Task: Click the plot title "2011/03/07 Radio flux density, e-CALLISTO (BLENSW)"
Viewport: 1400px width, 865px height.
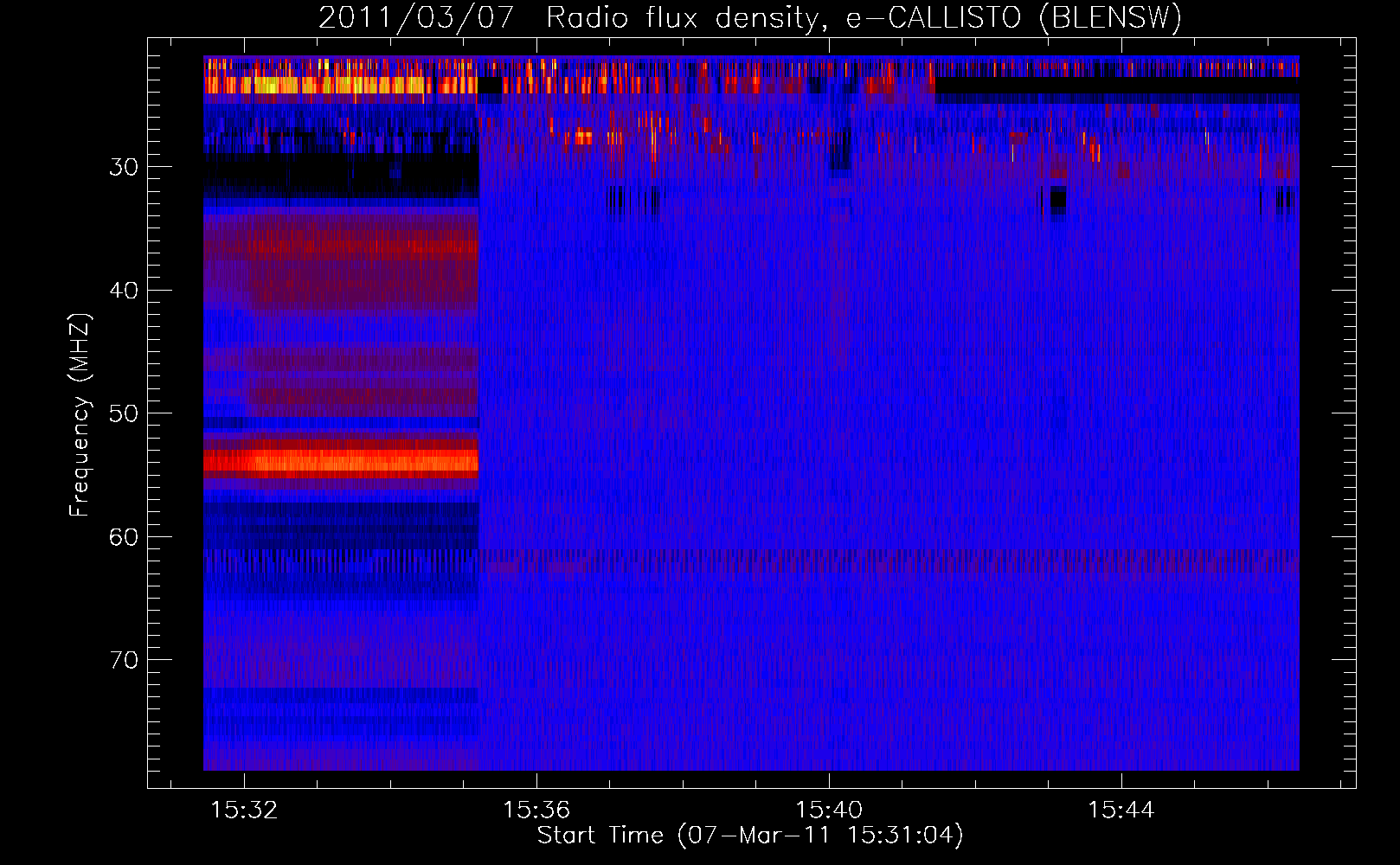Action: click(x=750, y=17)
